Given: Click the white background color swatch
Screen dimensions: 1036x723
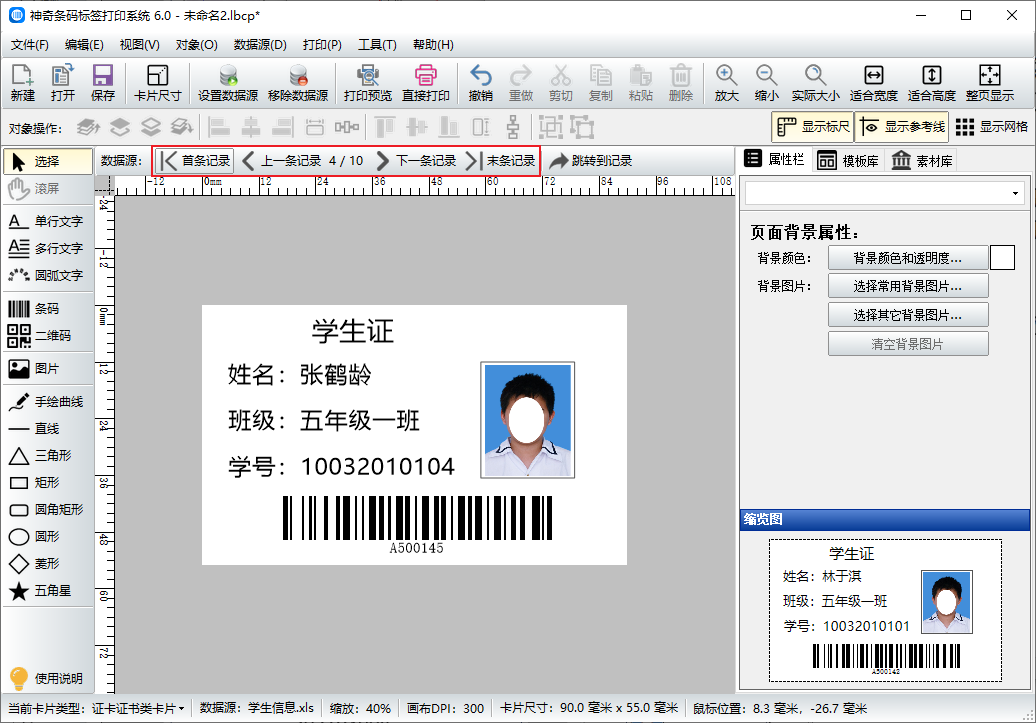Looking at the screenshot, I should click(x=1002, y=258).
